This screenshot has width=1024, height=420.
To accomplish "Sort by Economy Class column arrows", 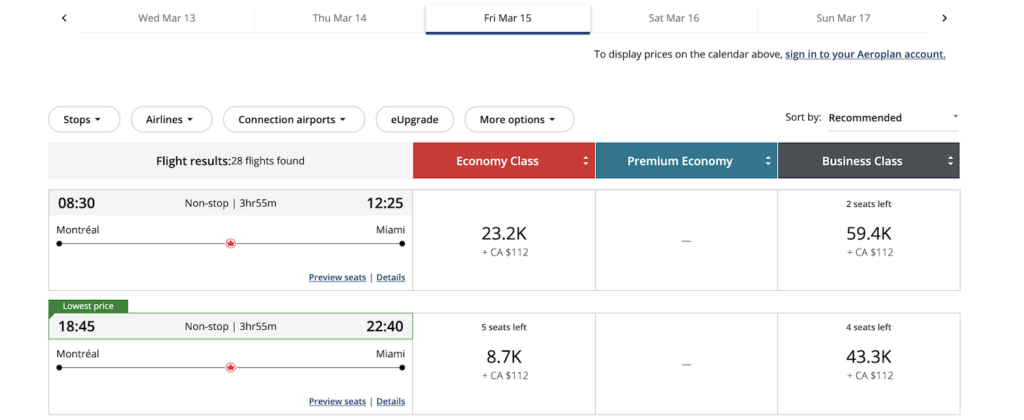I will [x=585, y=161].
